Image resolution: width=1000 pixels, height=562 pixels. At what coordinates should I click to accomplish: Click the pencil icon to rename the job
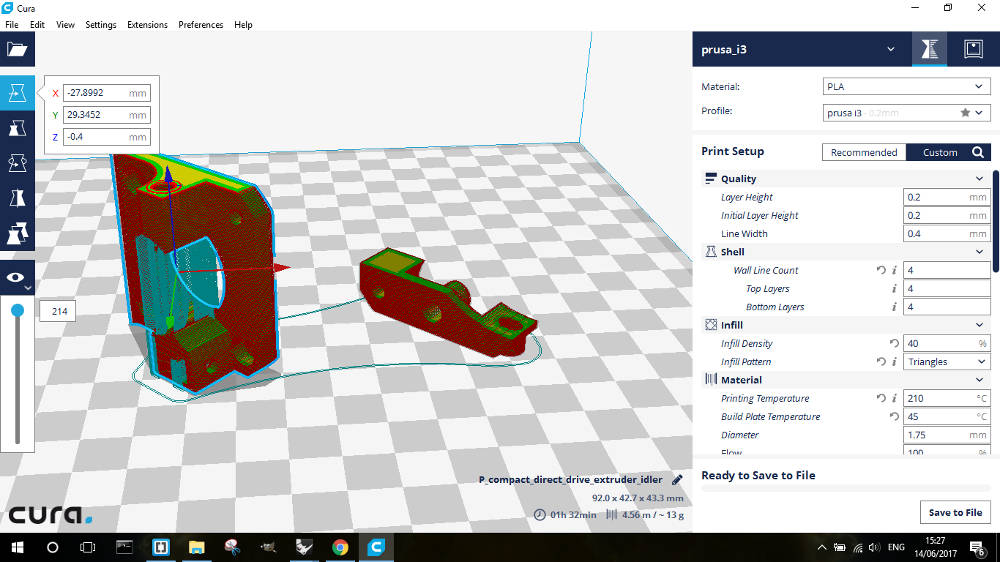click(x=677, y=480)
